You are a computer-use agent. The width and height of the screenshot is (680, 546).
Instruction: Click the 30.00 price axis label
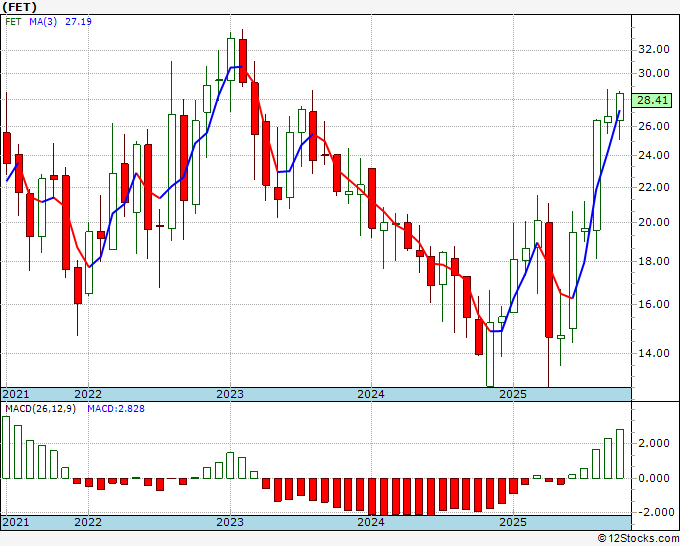coord(654,73)
